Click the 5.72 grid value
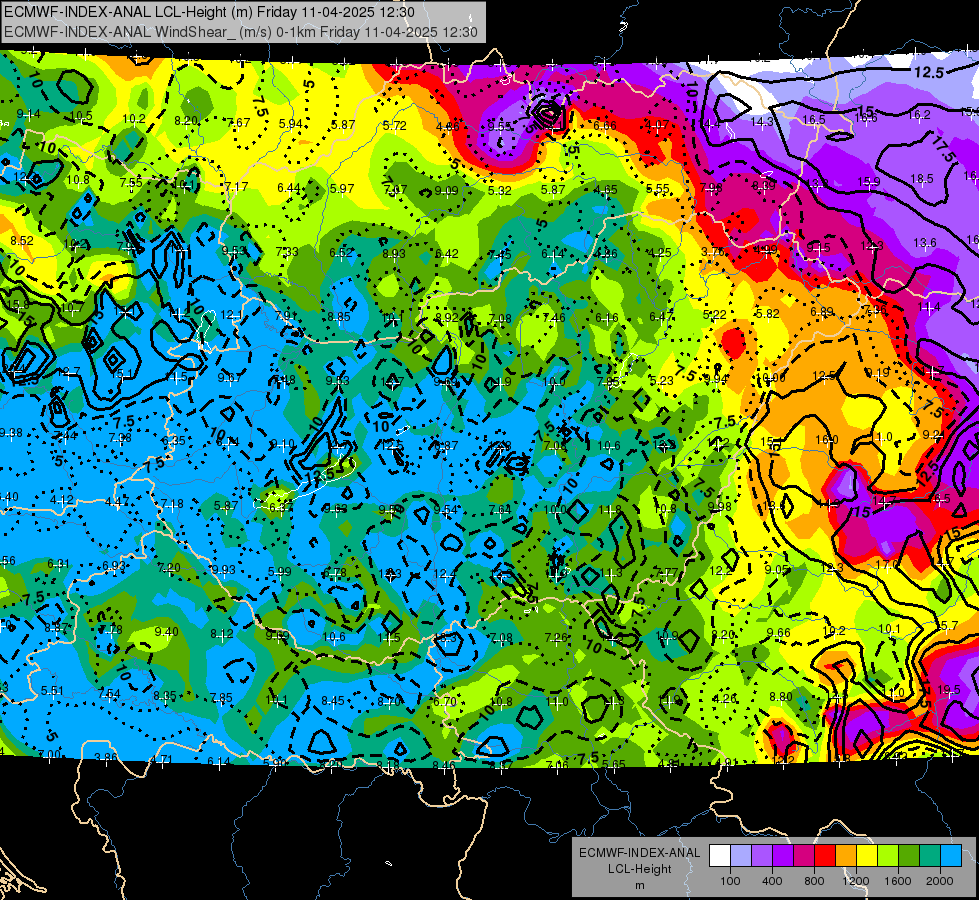 point(395,126)
